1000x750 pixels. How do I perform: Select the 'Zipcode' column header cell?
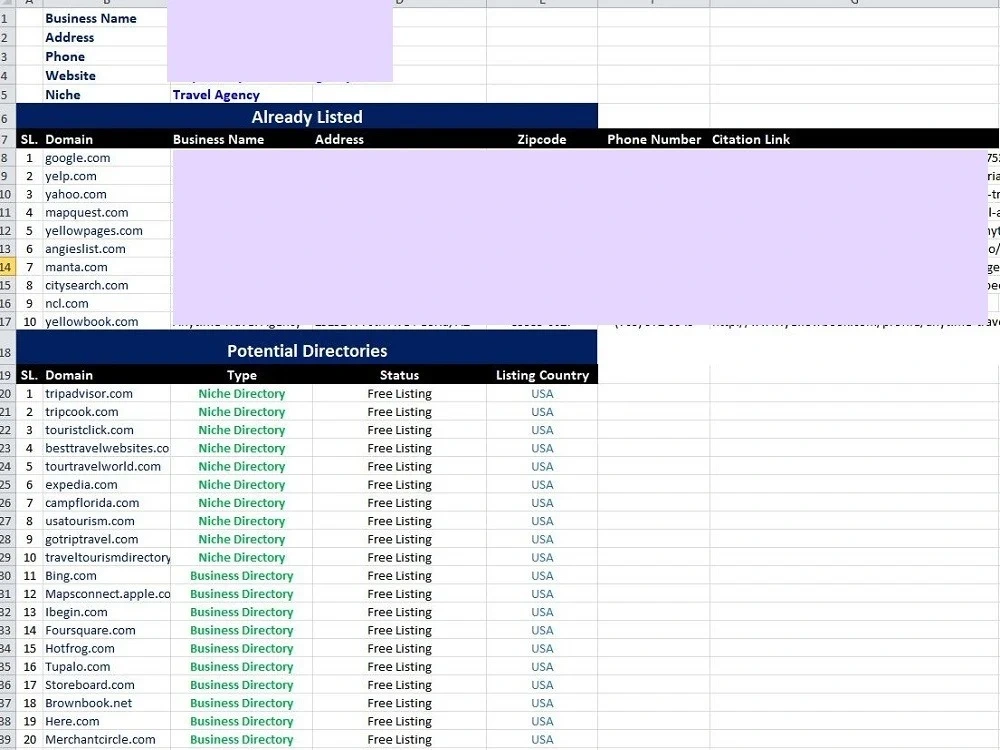click(x=541, y=139)
